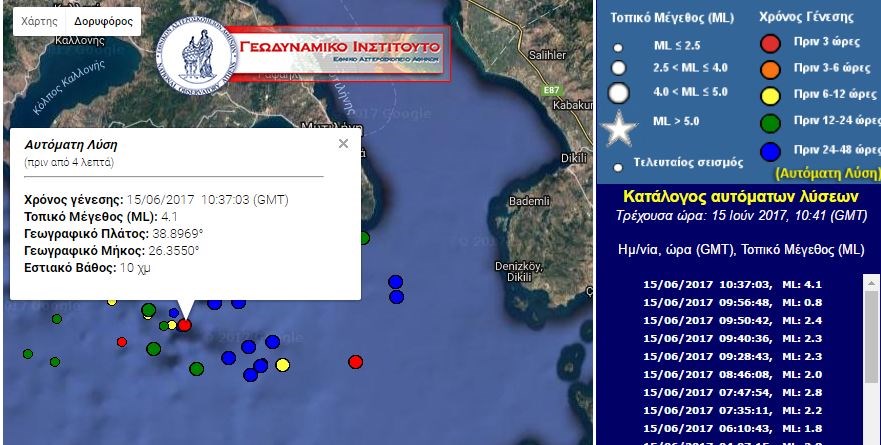This screenshot has width=881, height=445.
Task: Click the Χρόνος Γένεσης legend heading
Action: coord(806,17)
